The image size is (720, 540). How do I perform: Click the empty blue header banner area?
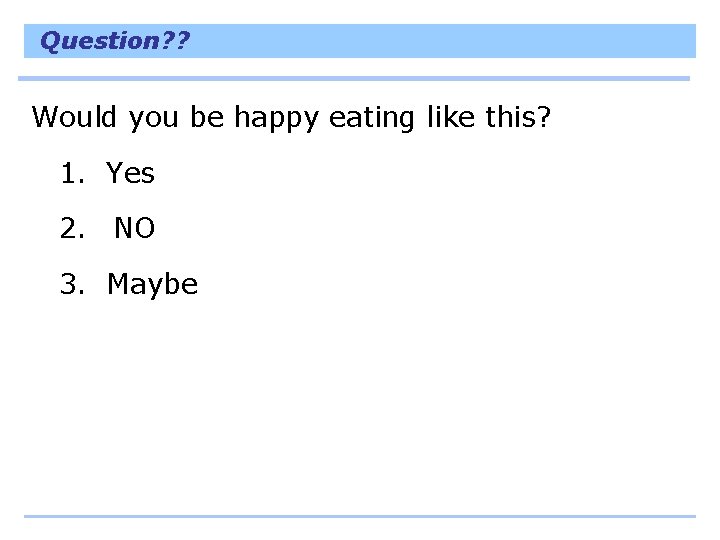tap(441, 41)
